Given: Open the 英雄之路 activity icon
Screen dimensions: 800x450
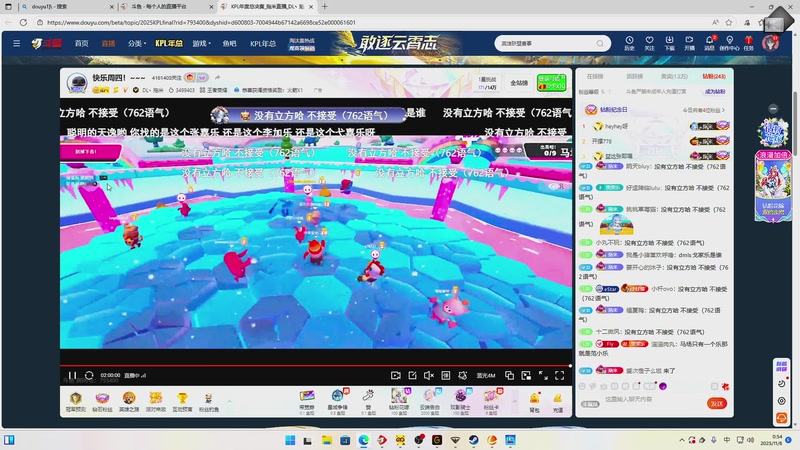Looking at the screenshot, I should point(129,402).
